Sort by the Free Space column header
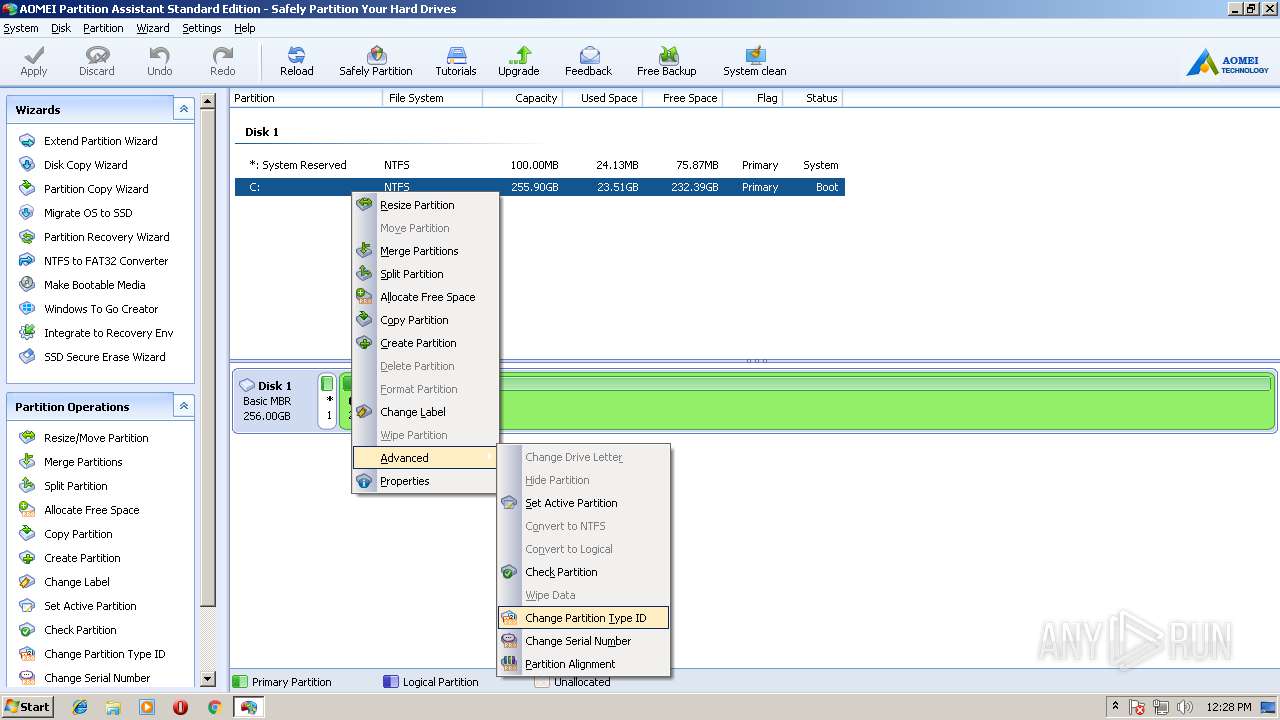This screenshot has width=1280, height=720. pos(682,98)
